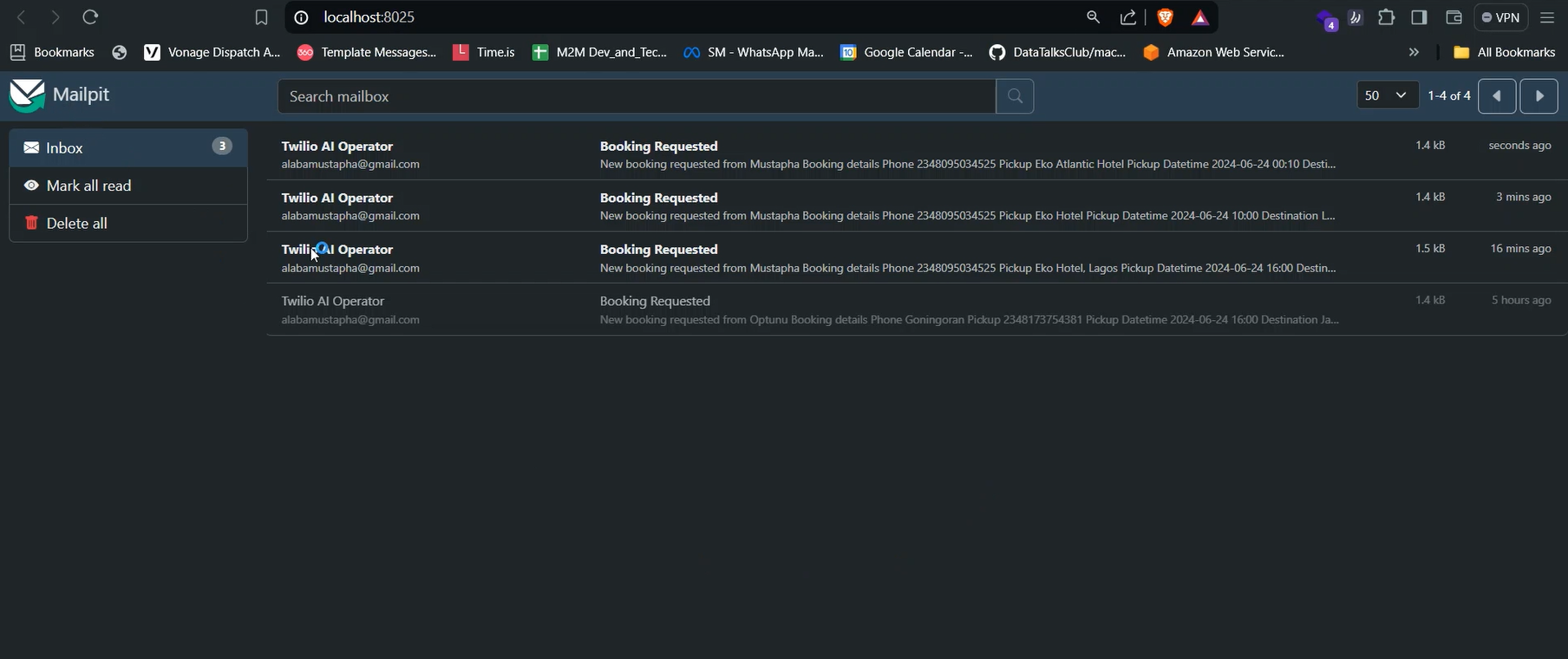Open the All Bookmarks folder

click(x=1505, y=53)
